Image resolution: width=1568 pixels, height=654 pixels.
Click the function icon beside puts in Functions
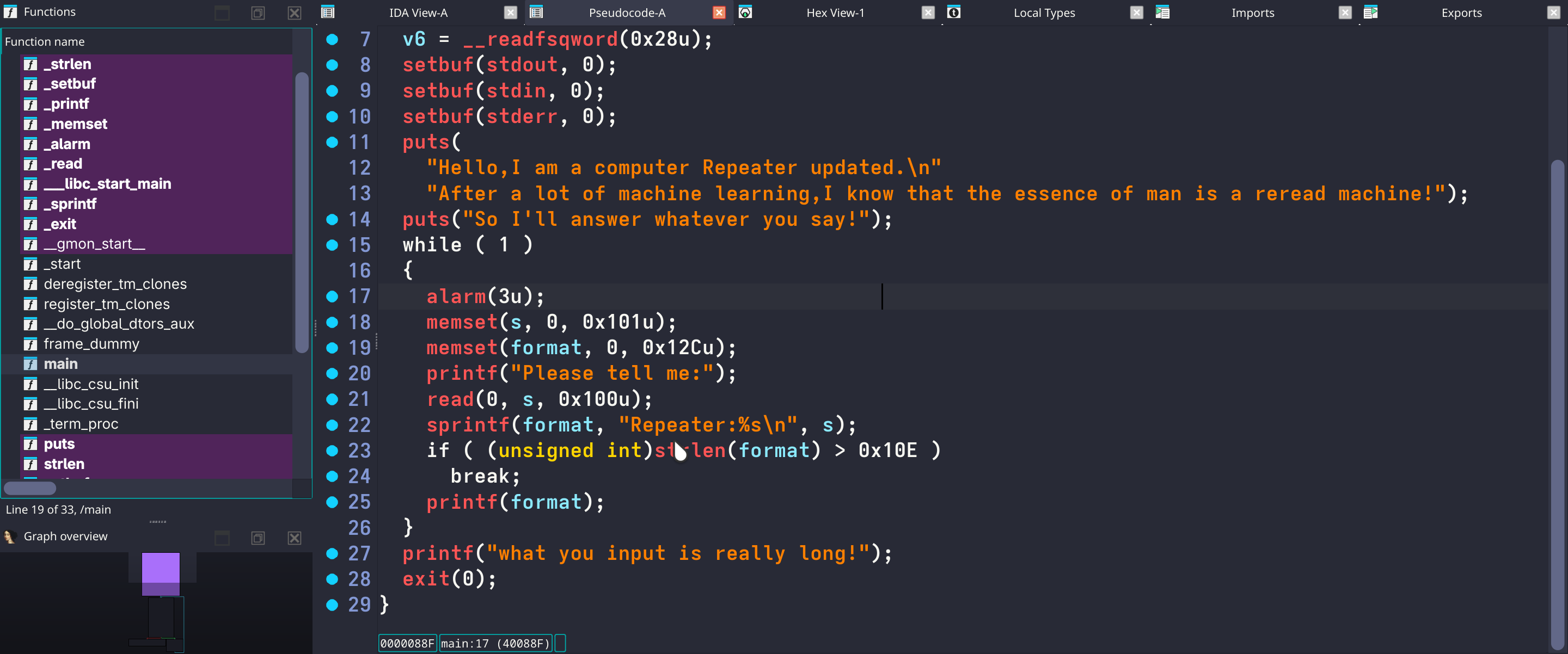[x=30, y=444]
